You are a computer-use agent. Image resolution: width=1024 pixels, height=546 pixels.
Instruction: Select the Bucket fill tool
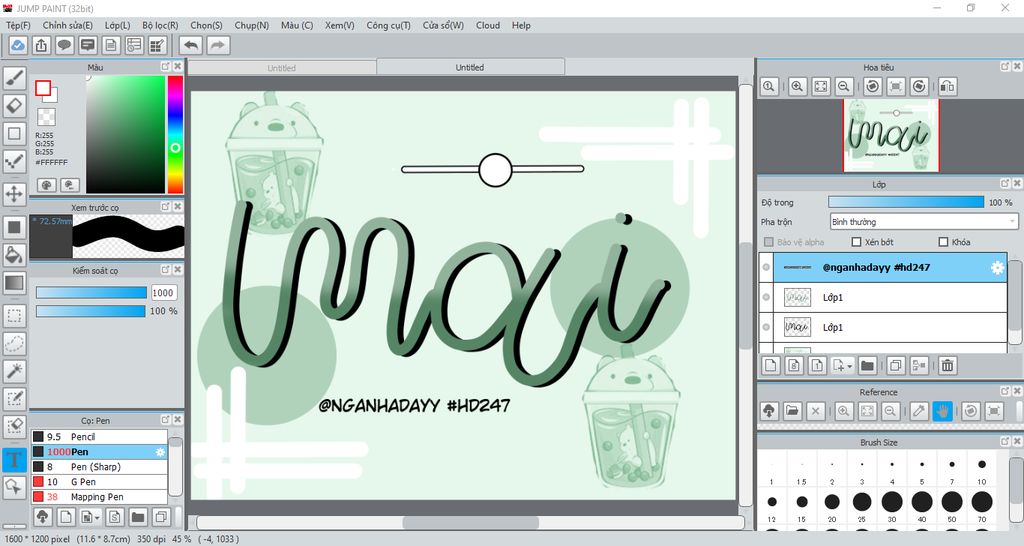click(14, 255)
